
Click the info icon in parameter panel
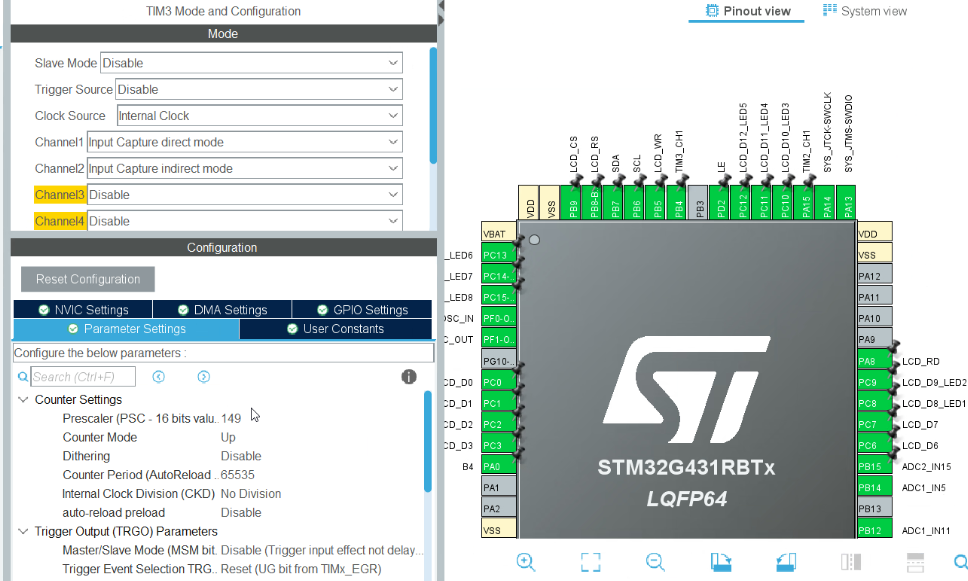click(x=409, y=377)
